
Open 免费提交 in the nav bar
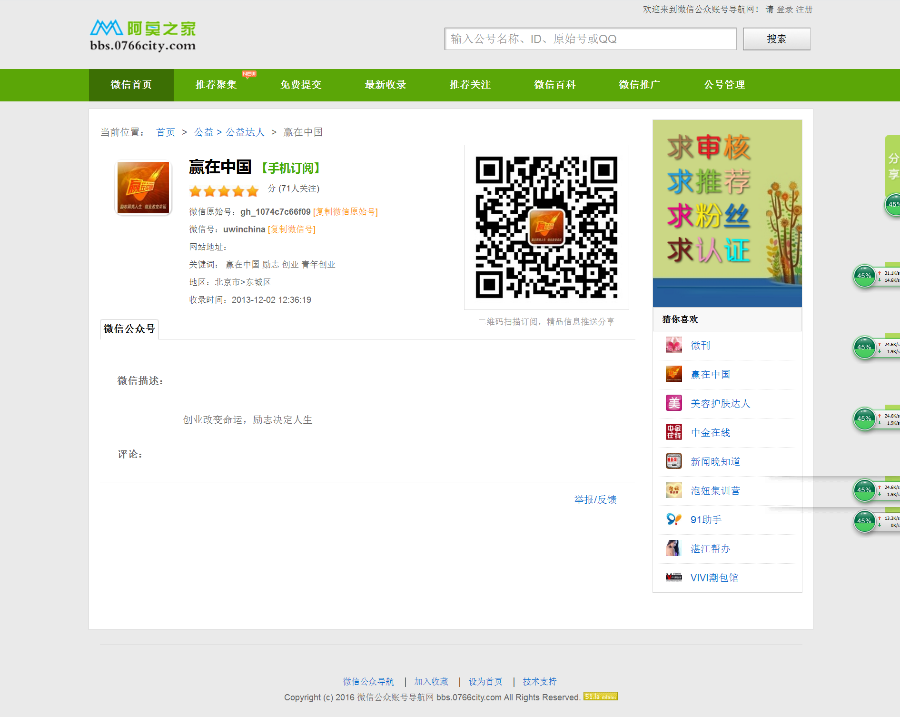[x=301, y=85]
